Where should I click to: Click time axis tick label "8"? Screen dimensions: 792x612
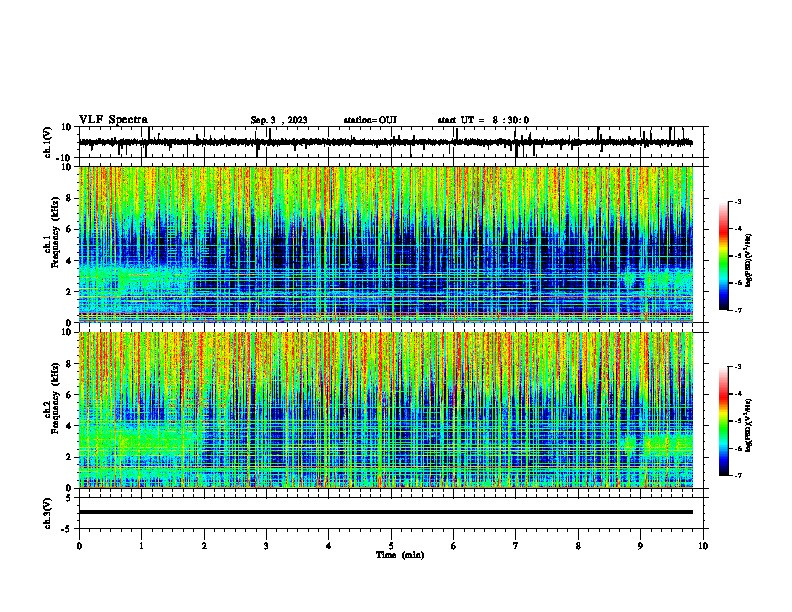click(578, 546)
